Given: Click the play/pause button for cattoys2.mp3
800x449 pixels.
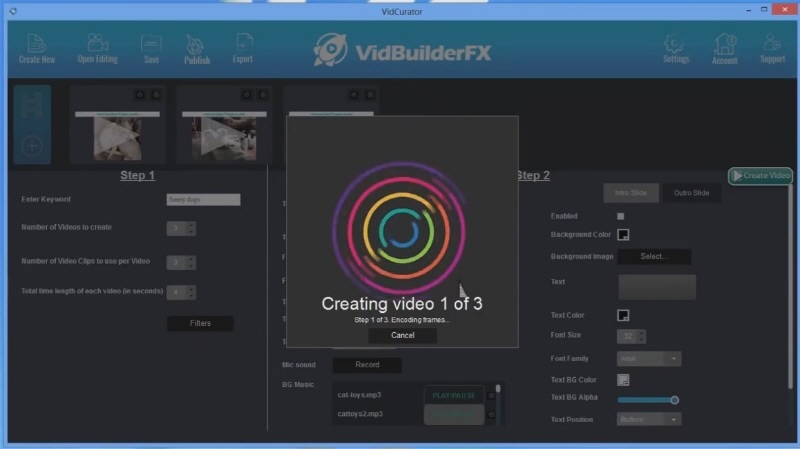Looking at the screenshot, I should (x=454, y=414).
